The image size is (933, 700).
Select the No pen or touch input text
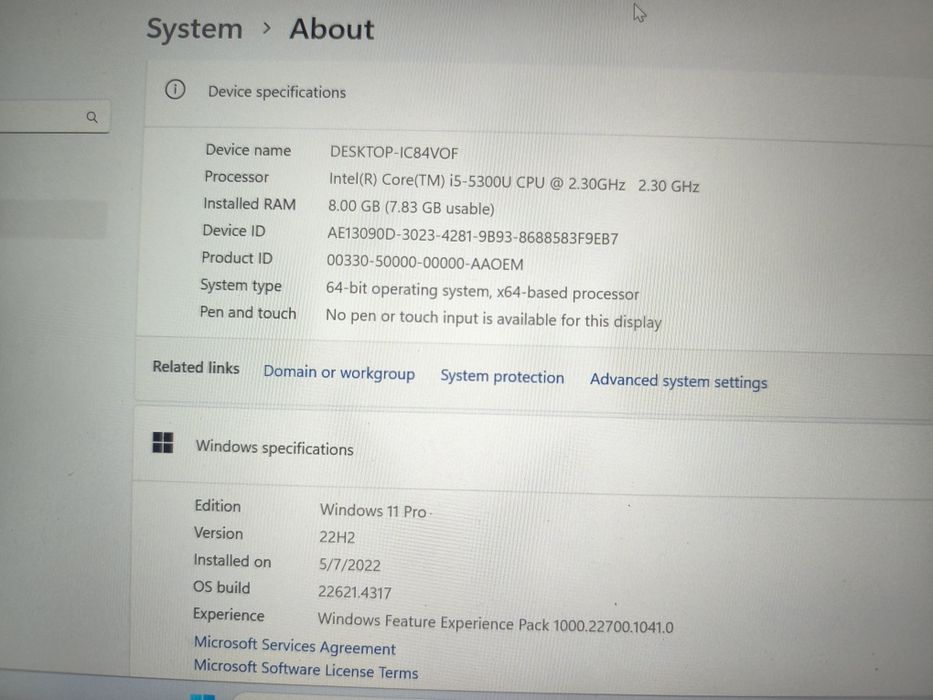(493, 318)
